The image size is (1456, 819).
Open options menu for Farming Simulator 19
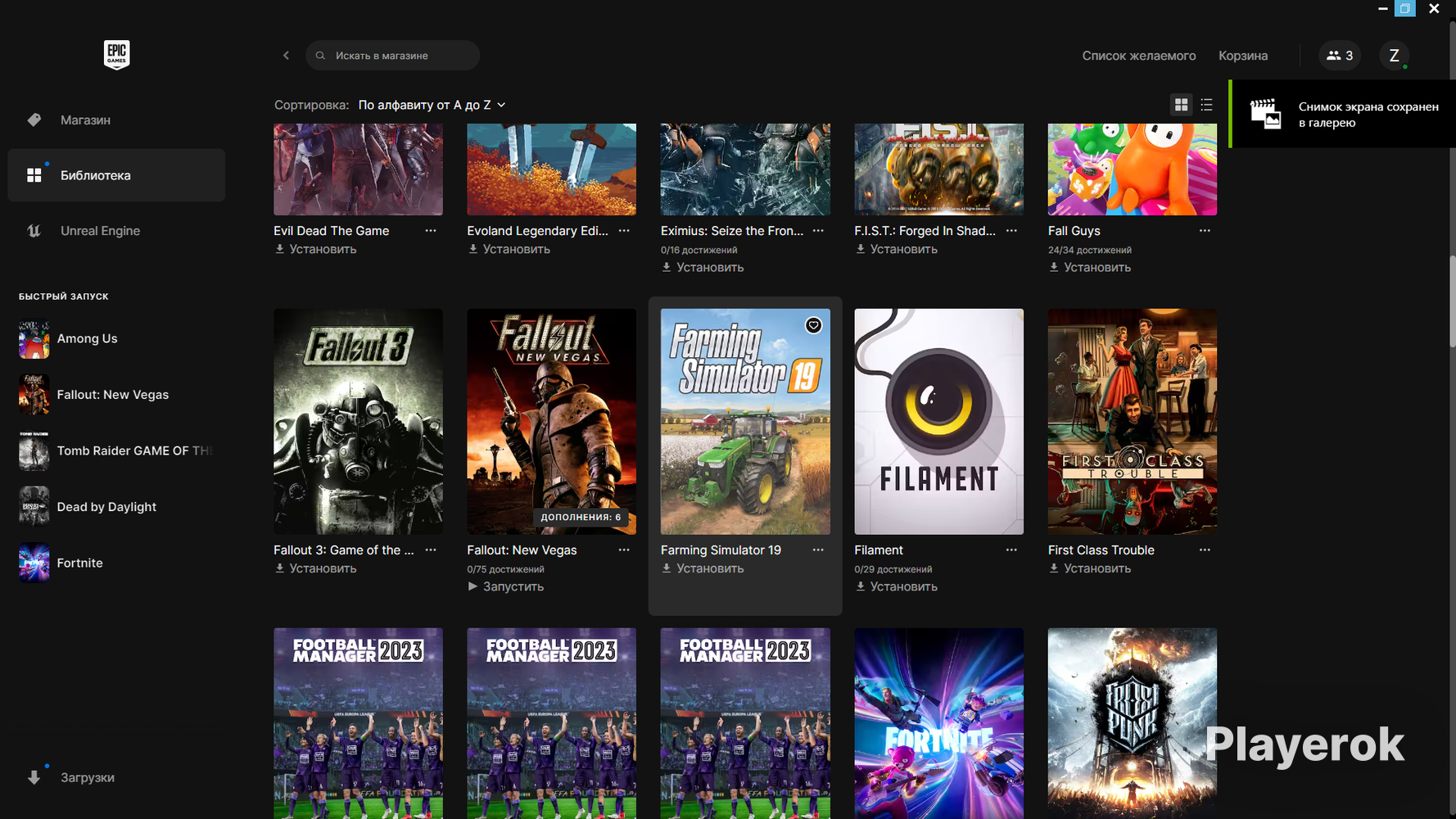point(818,550)
